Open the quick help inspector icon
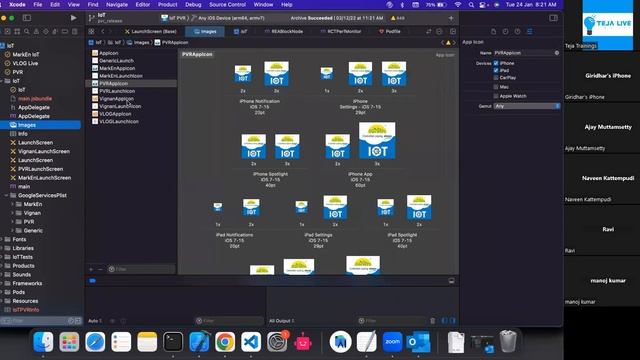Viewport: 640px width, 360px height. [517, 31]
